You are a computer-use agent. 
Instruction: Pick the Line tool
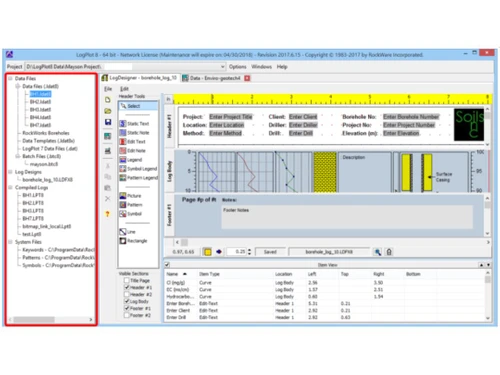click(128, 232)
